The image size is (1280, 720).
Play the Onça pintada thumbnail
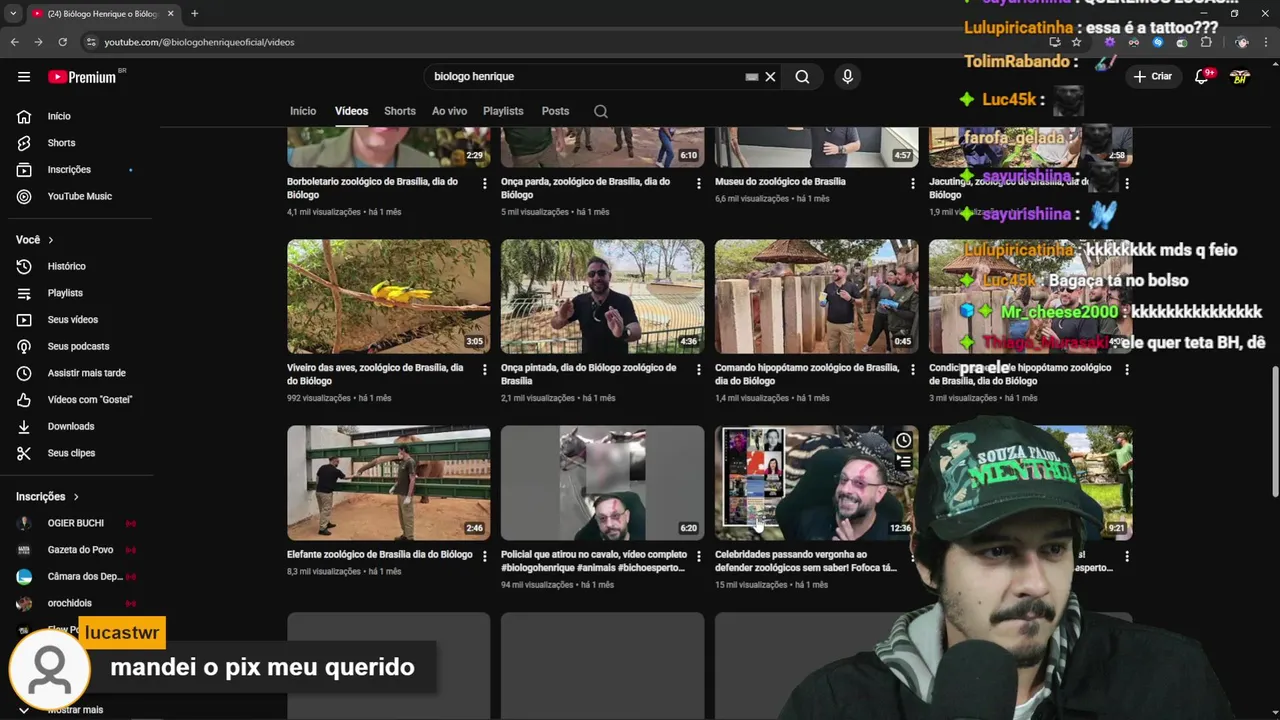pos(602,296)
